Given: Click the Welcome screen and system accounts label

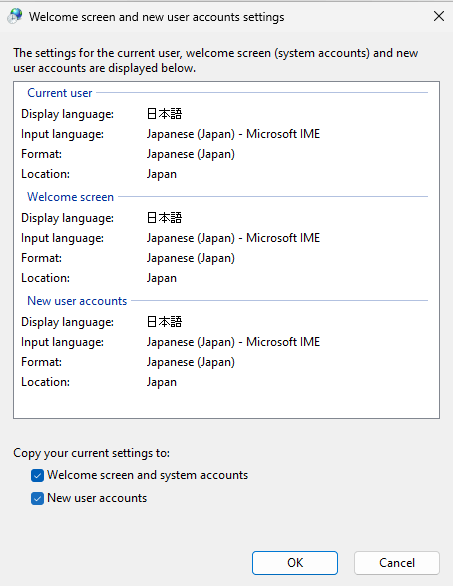Looking at the screenshot, I should click(147, 475).
